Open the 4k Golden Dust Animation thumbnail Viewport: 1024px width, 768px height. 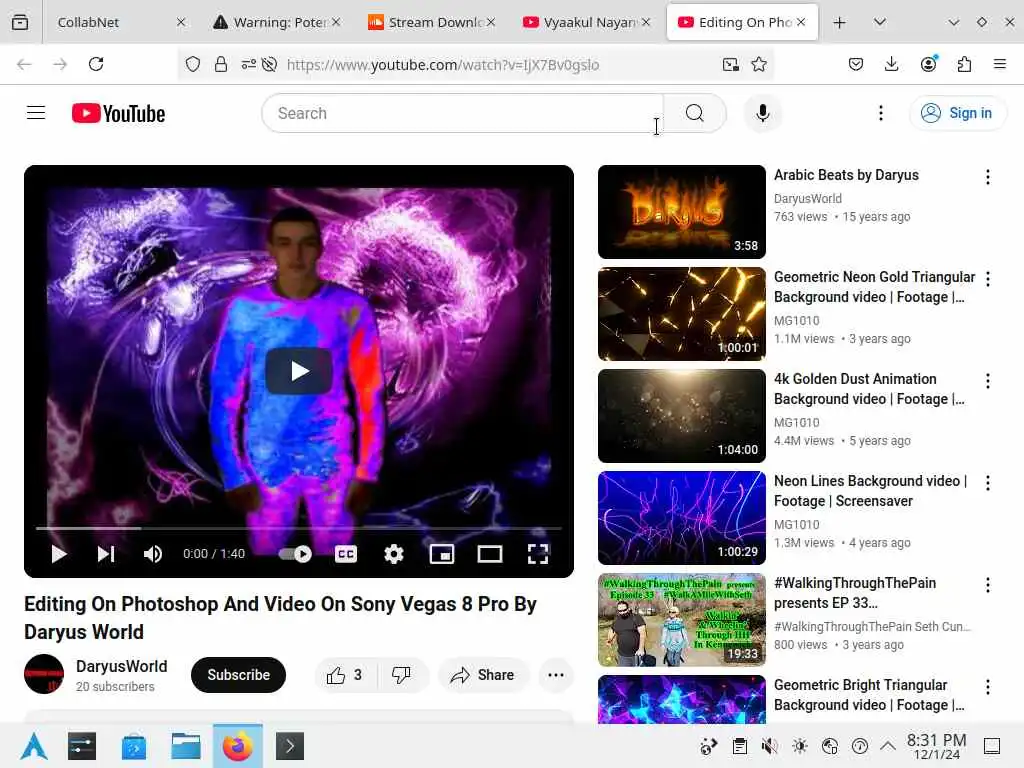coord(682,415)
